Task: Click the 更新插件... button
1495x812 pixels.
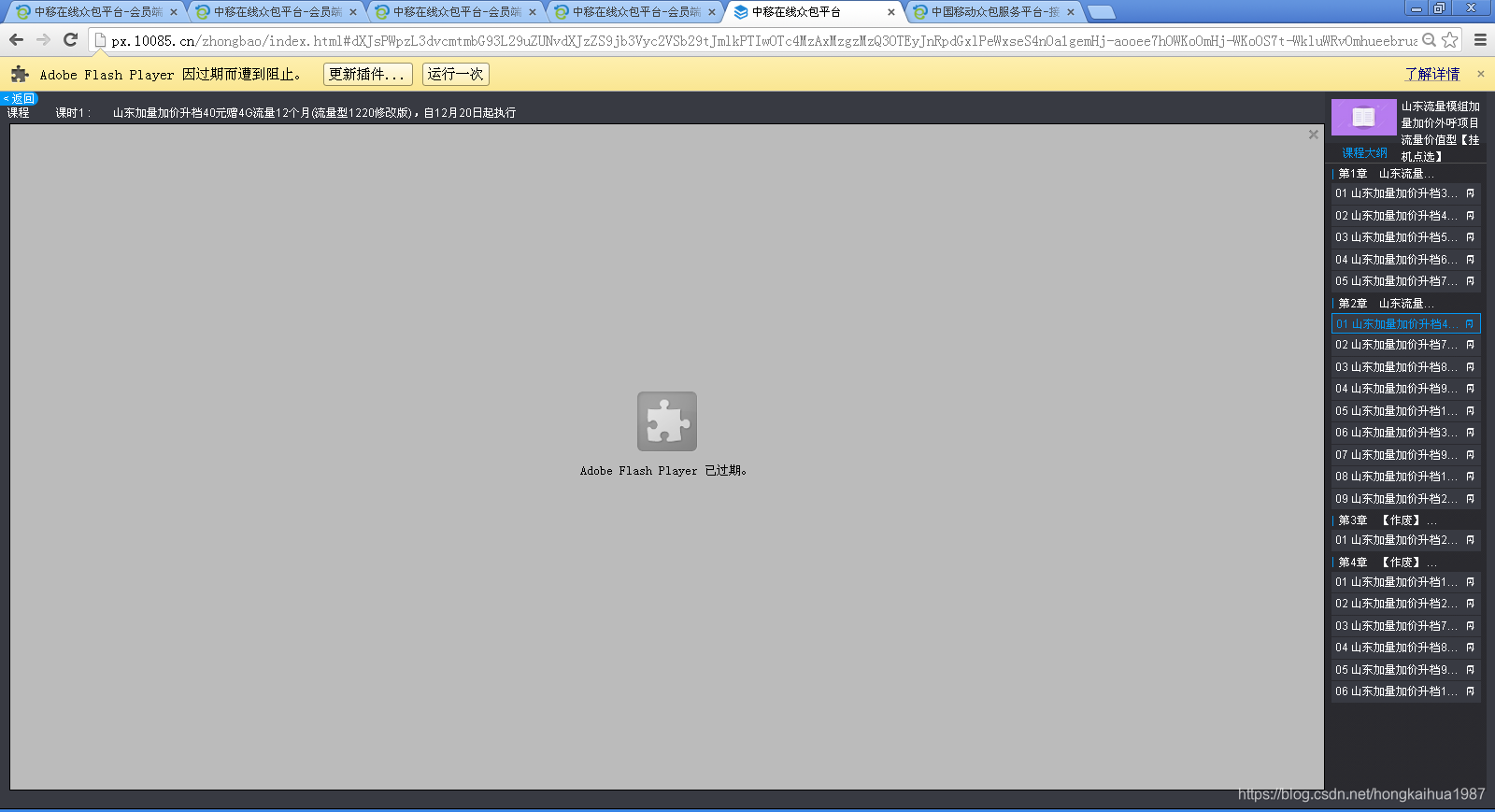Action: [x=368, y=74]
